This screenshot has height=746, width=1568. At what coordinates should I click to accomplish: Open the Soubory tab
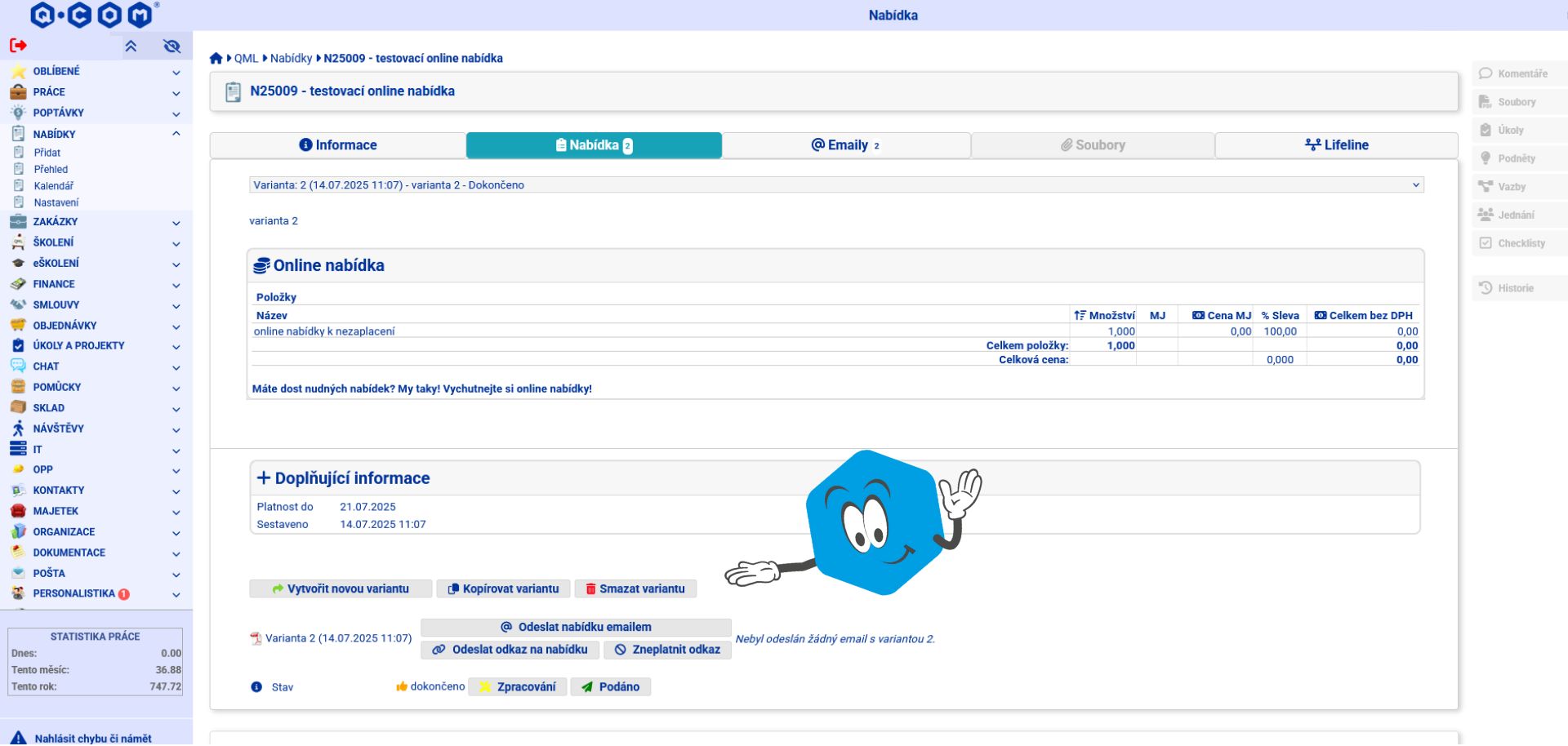pyautogui.click(x=1093, y=145)
